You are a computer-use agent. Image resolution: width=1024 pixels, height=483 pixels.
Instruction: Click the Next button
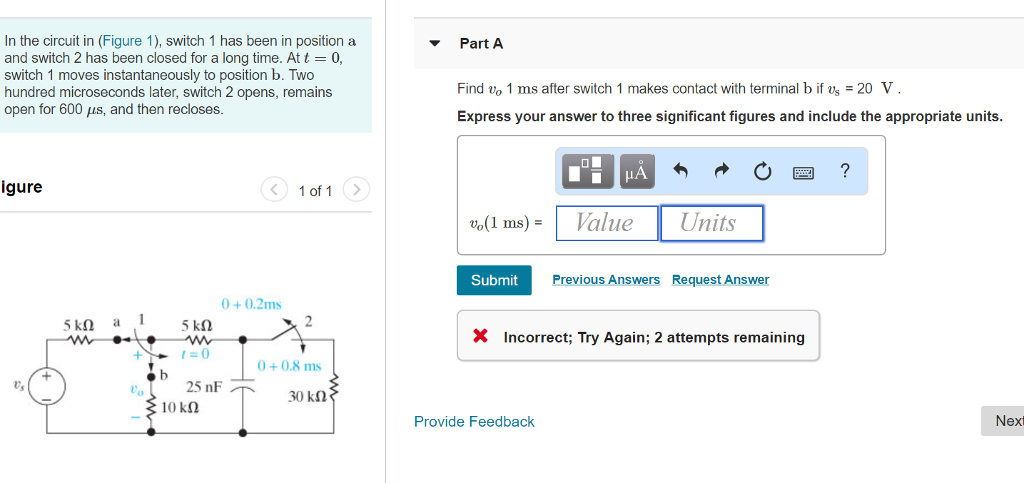(x=1006, y=421)
